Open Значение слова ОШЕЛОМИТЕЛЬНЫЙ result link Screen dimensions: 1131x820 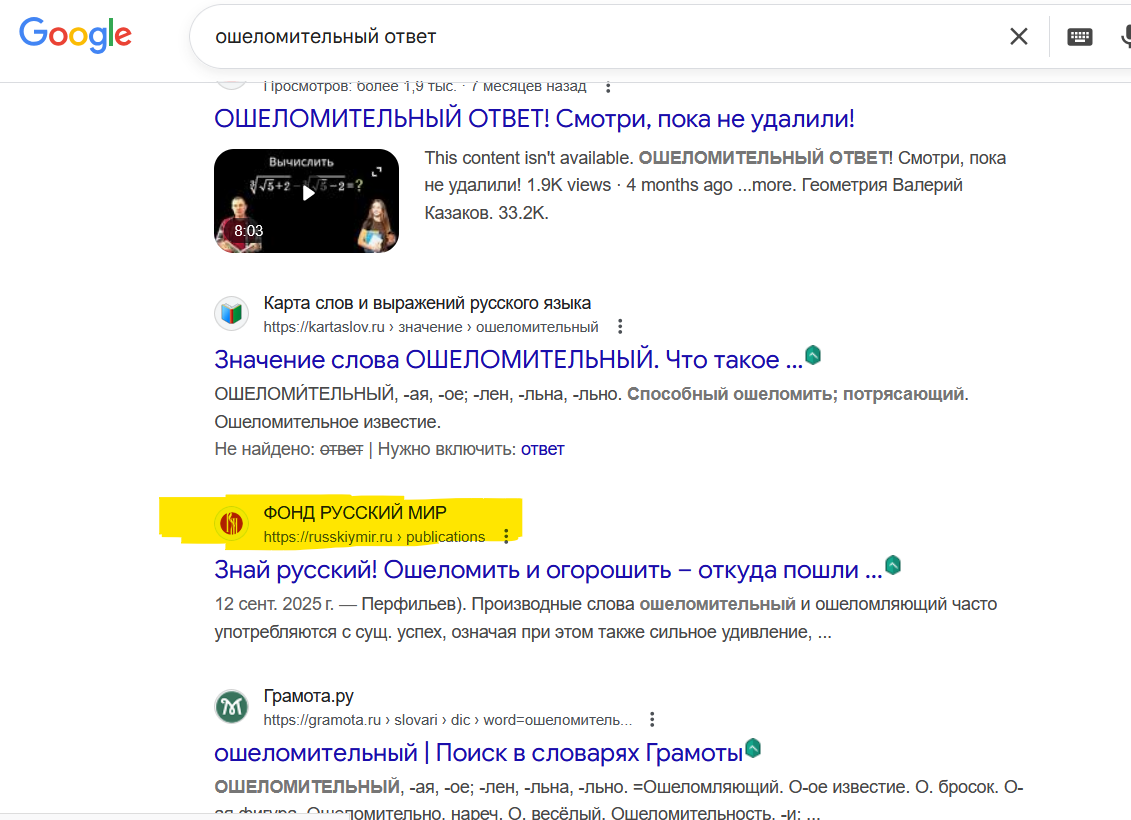pyautogui.click(x=508, y=359)
